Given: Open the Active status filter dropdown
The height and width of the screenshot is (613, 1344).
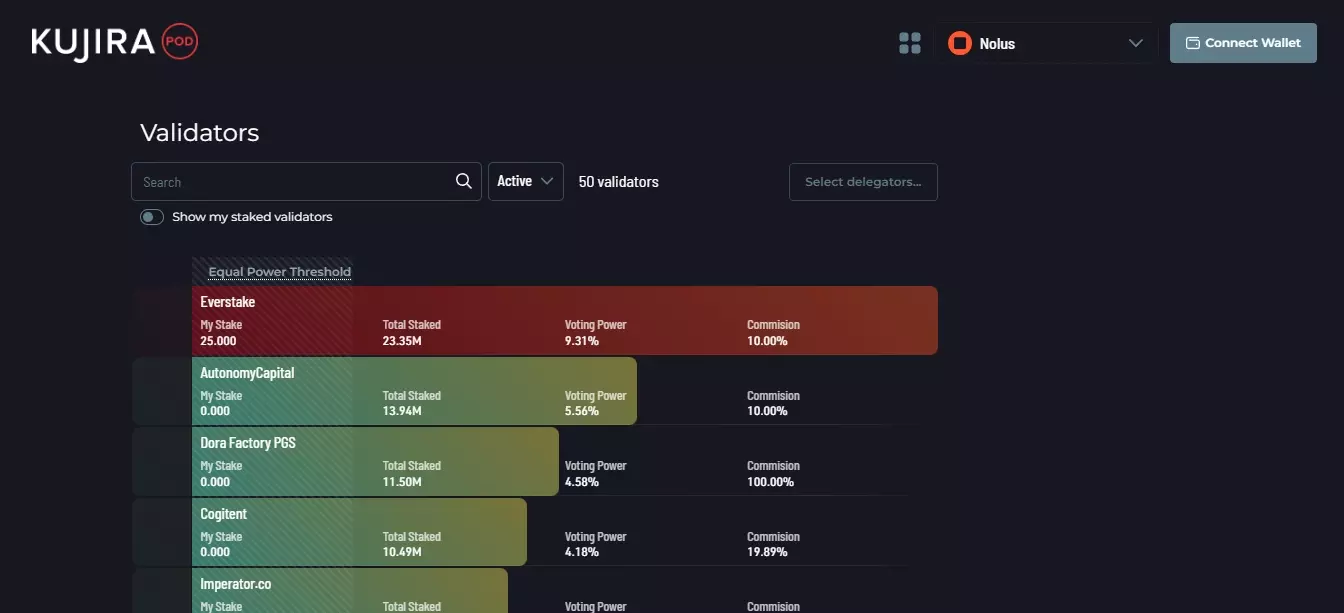Looking at the screenshot, I should pyautogui.click(x=525, y=181).
